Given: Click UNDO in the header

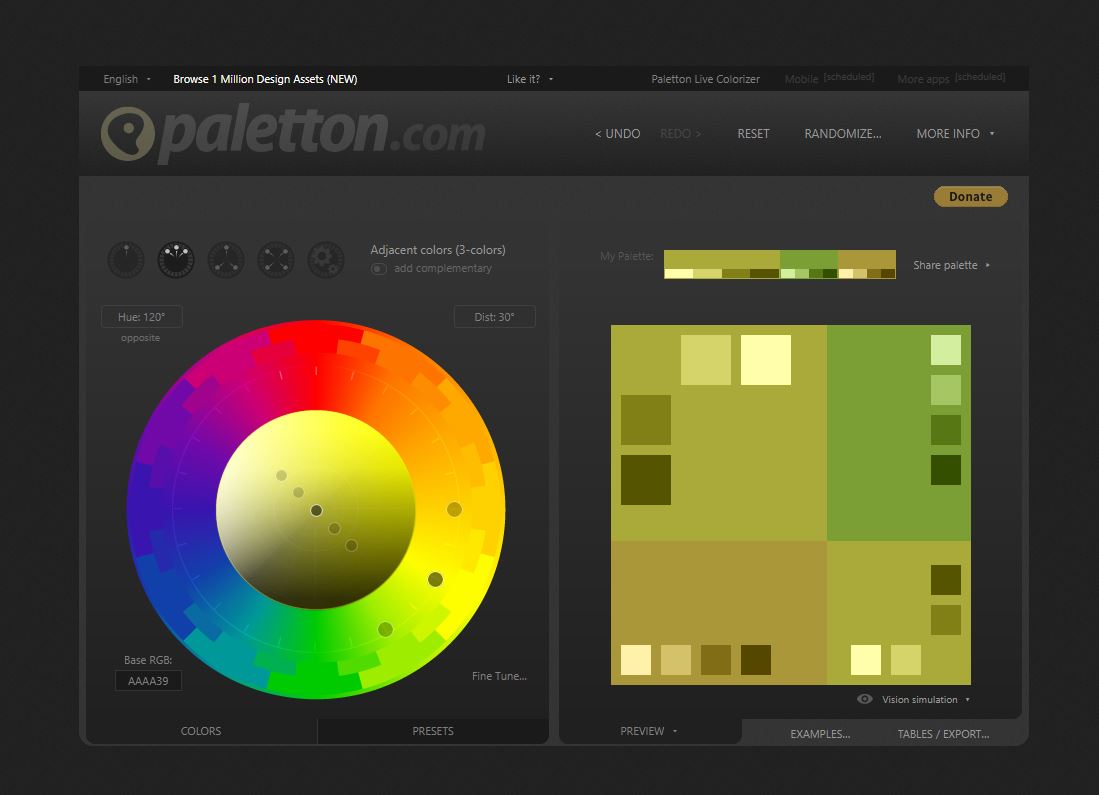Looking at the screenshot, I should tap(617, 133).
